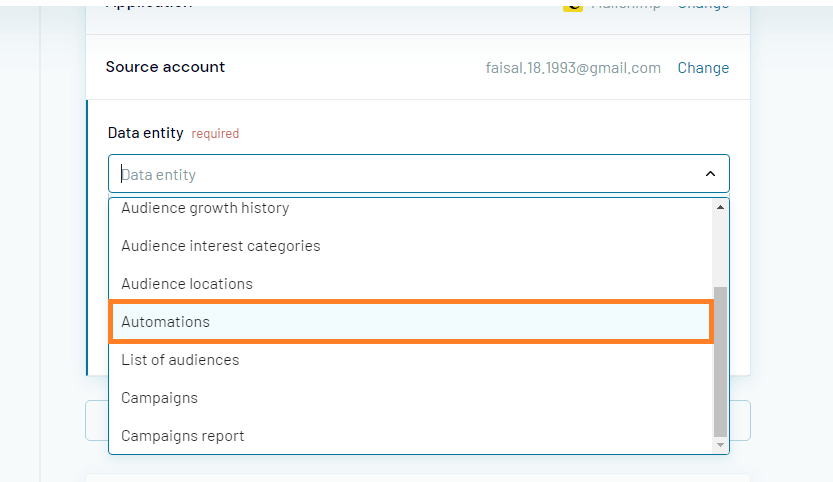
Task: Click the orange required indicator text
Action: coord(215,133)
